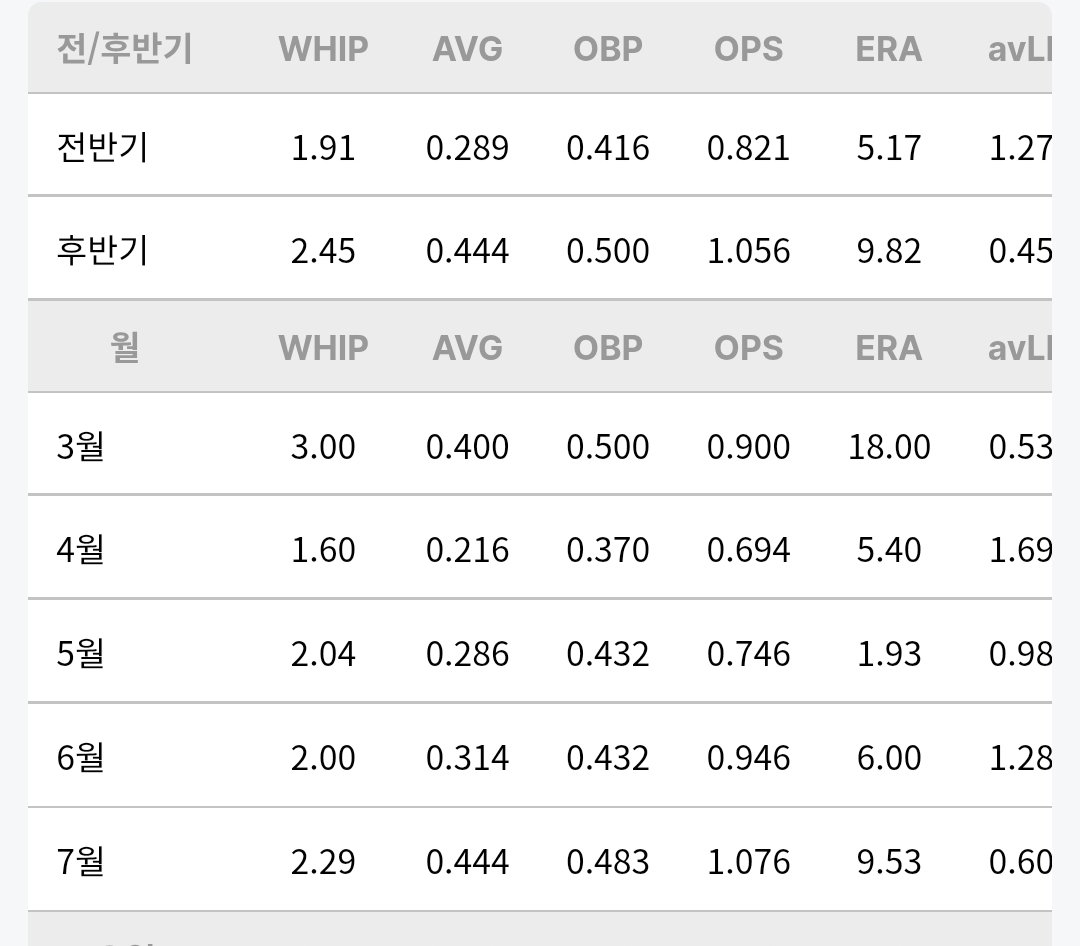Click the 18.00 ERA value for 3월

click(889, 446)
